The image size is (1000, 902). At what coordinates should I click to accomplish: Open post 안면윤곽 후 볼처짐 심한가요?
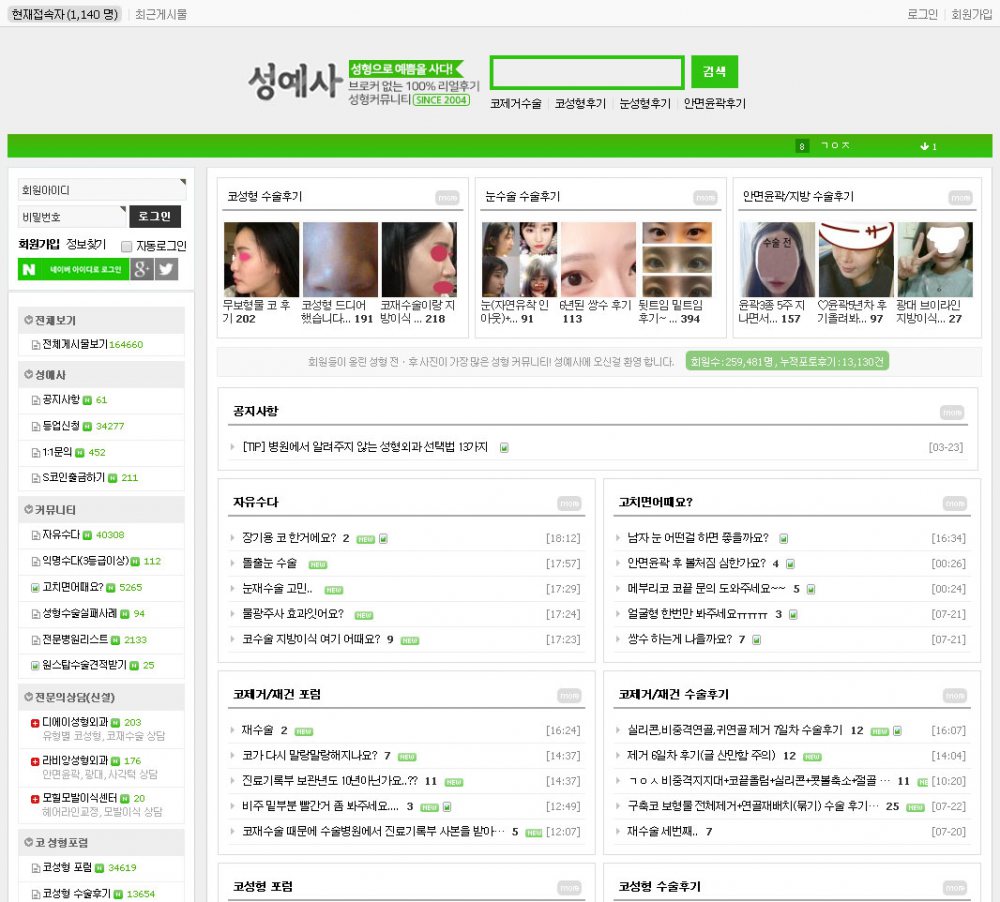point(696,564)
